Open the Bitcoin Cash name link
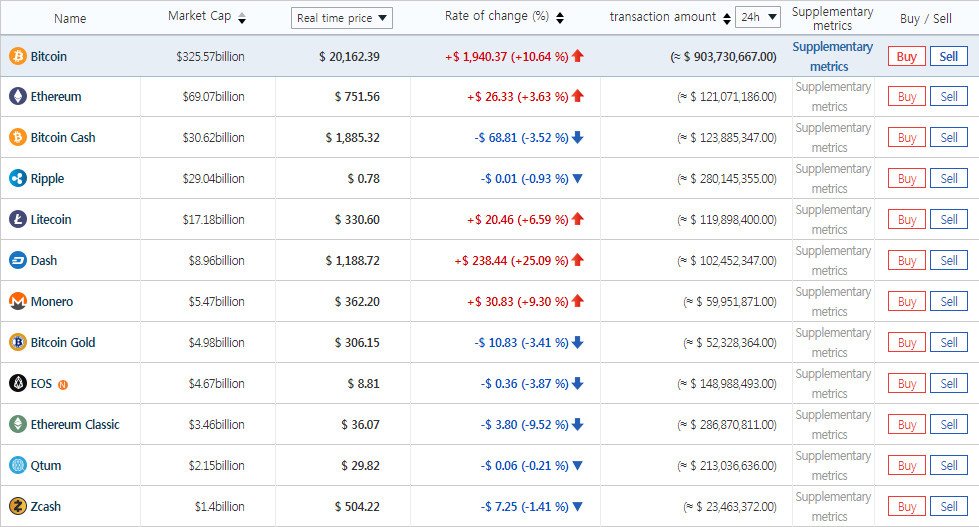This screenshot has width=979, height=527. (x=63, y=138)
